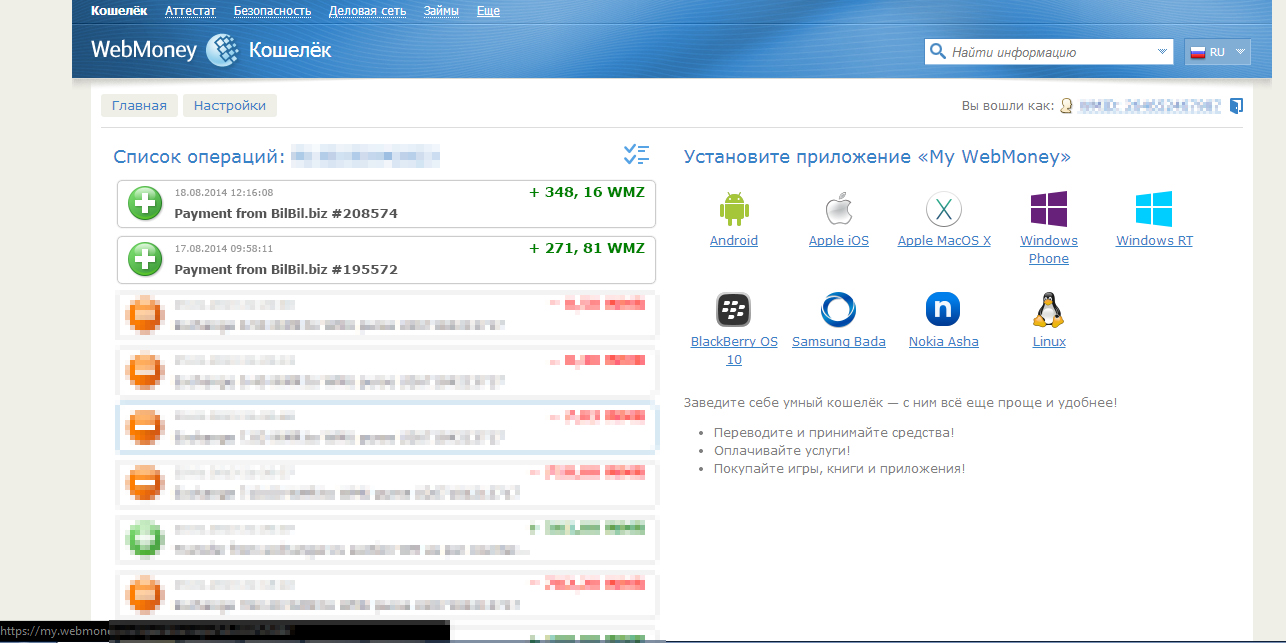
Task: Click the magnifier search icon
Action: [937, 52]
